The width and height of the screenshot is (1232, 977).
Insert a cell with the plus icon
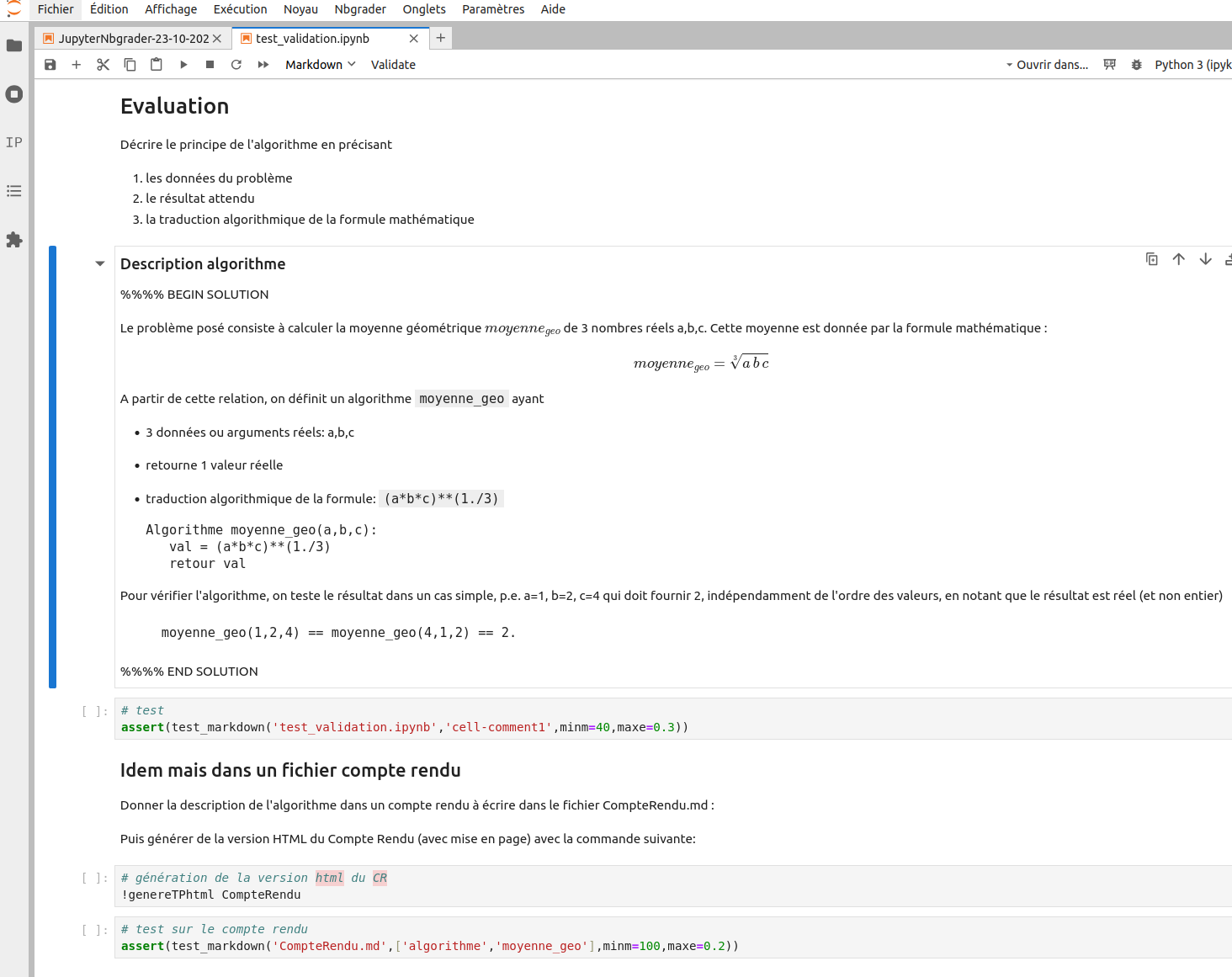tap(77, 65)
